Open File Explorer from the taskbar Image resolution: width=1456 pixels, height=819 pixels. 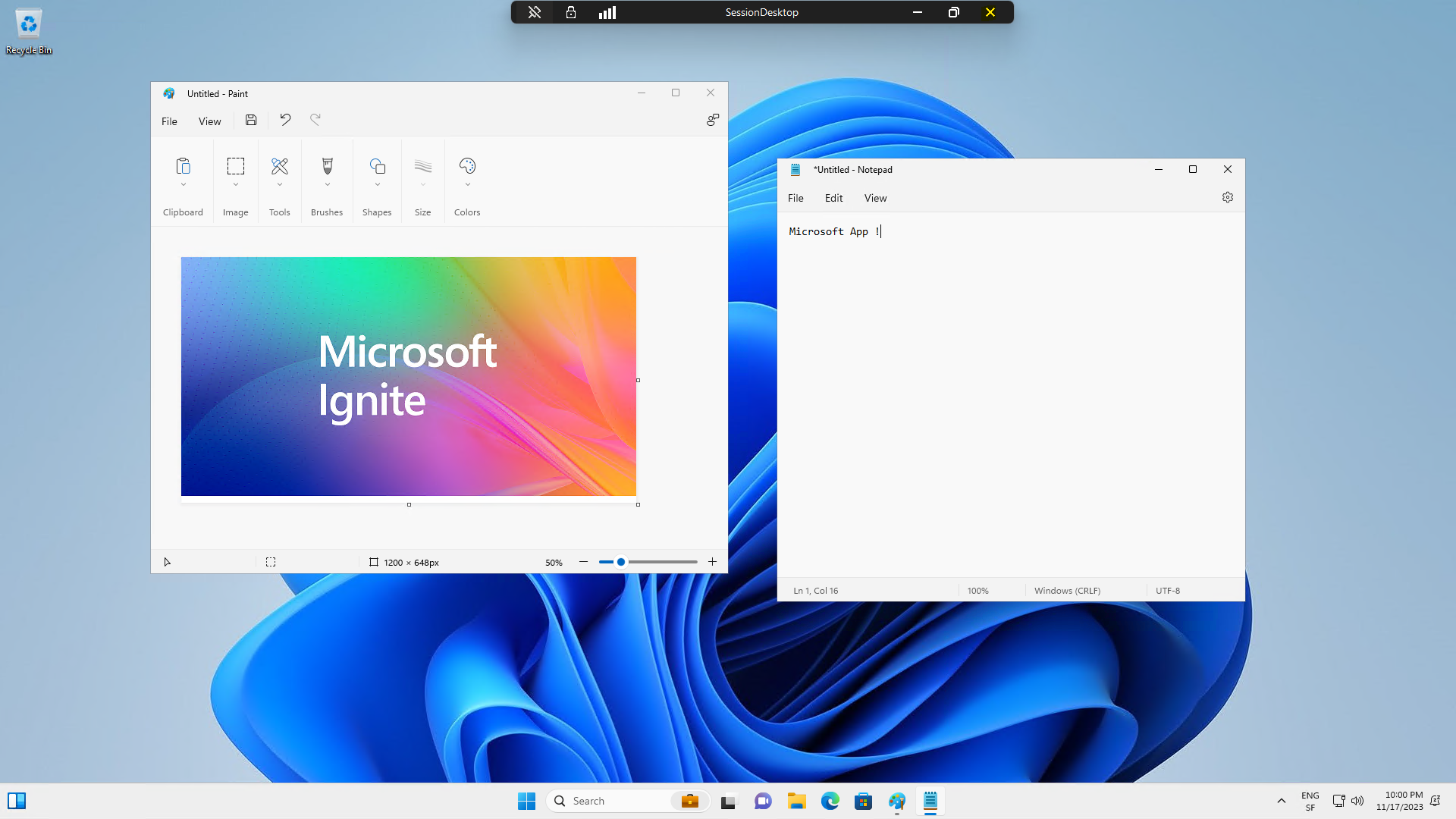[797, 801]
